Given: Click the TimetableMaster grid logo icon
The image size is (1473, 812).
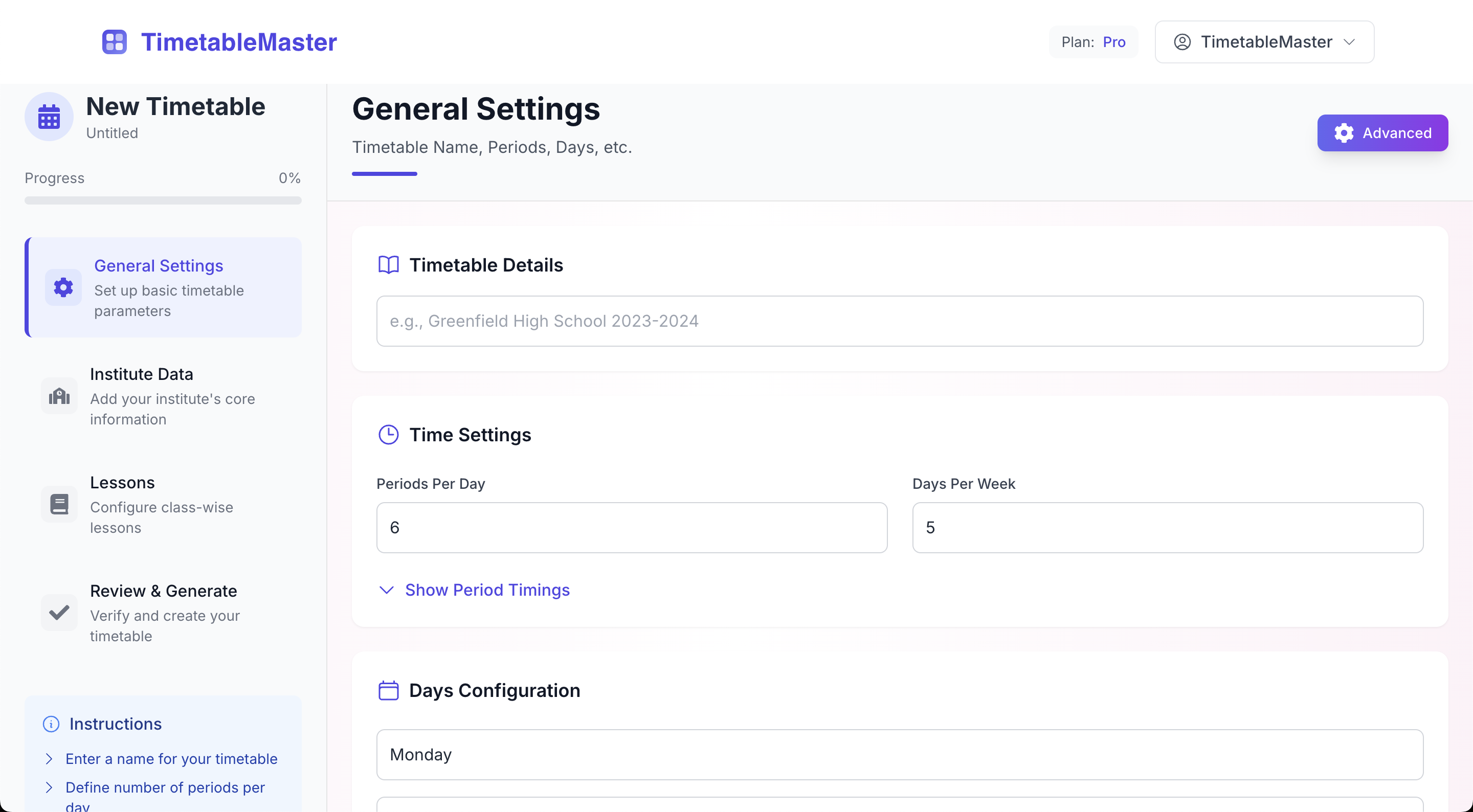Looking at the screenshot, I should click(115, 42).
